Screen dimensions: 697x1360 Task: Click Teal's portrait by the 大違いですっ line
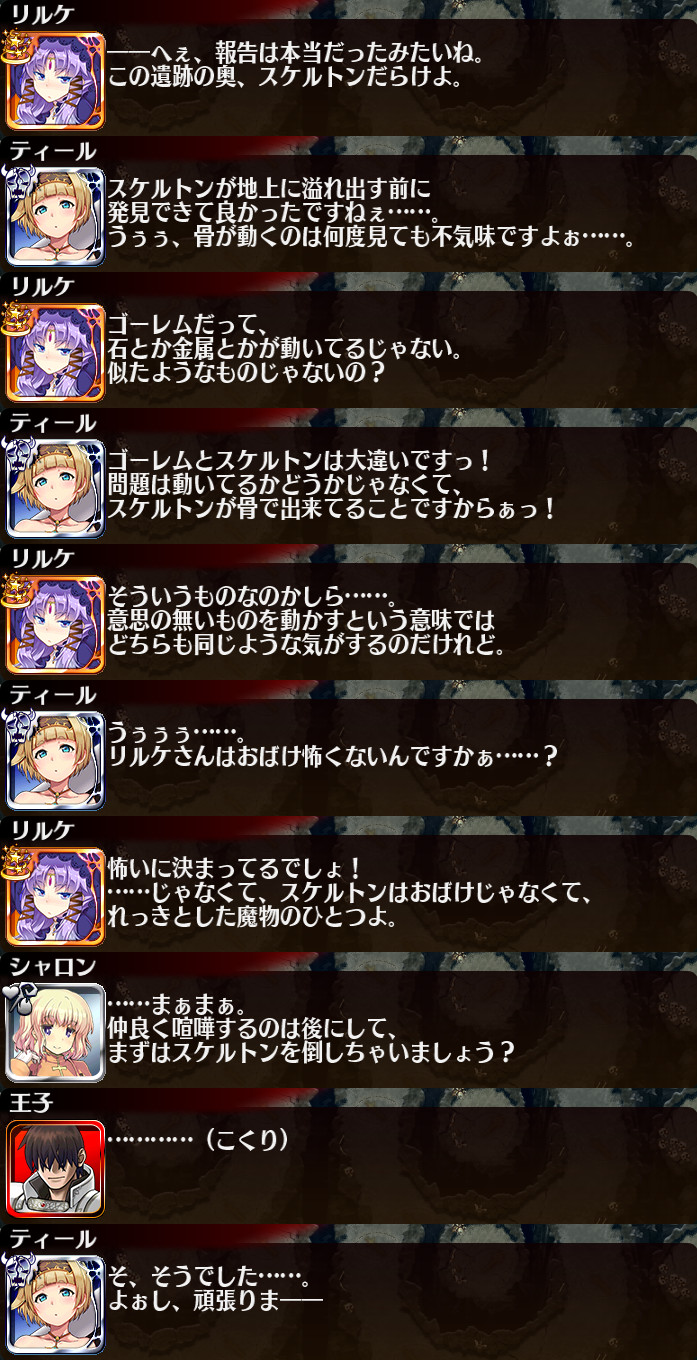tap(55, 488)
